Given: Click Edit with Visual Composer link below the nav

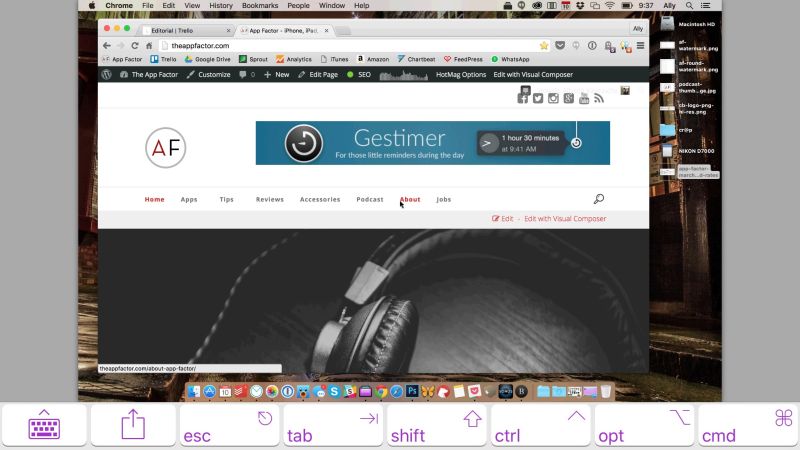Looking at the screenshot, I should point(565,218).
